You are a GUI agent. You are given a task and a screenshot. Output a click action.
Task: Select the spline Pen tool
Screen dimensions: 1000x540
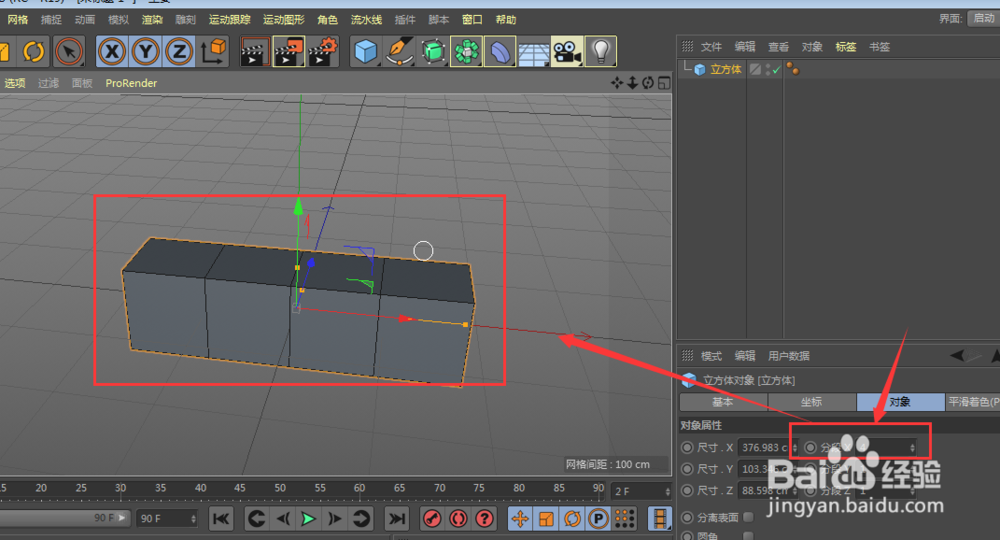point(399,52)
